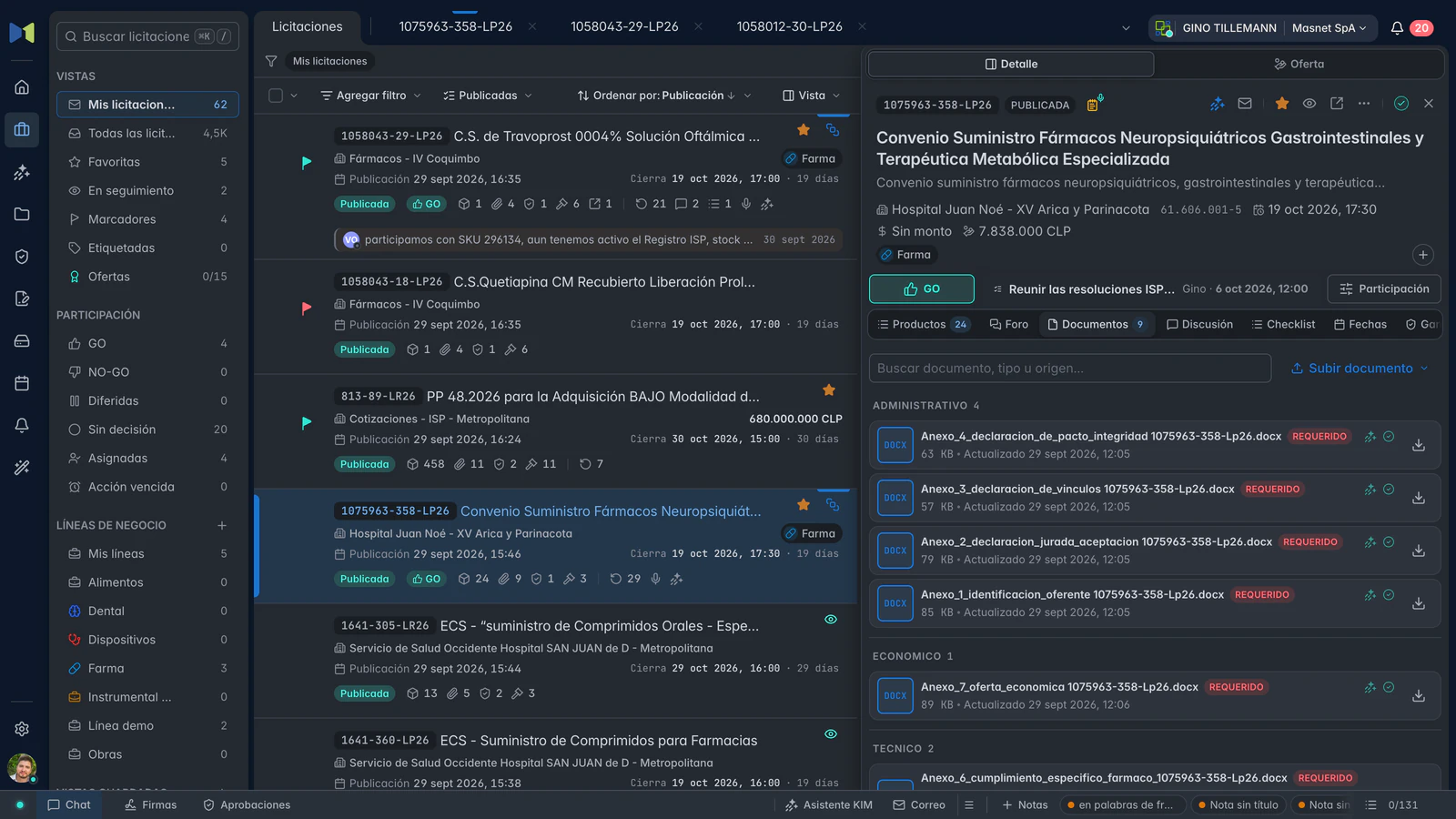Select Sin decisión in sidebar
The image size is (1456, 819).
pyautogui.click(x=147, y=430)
